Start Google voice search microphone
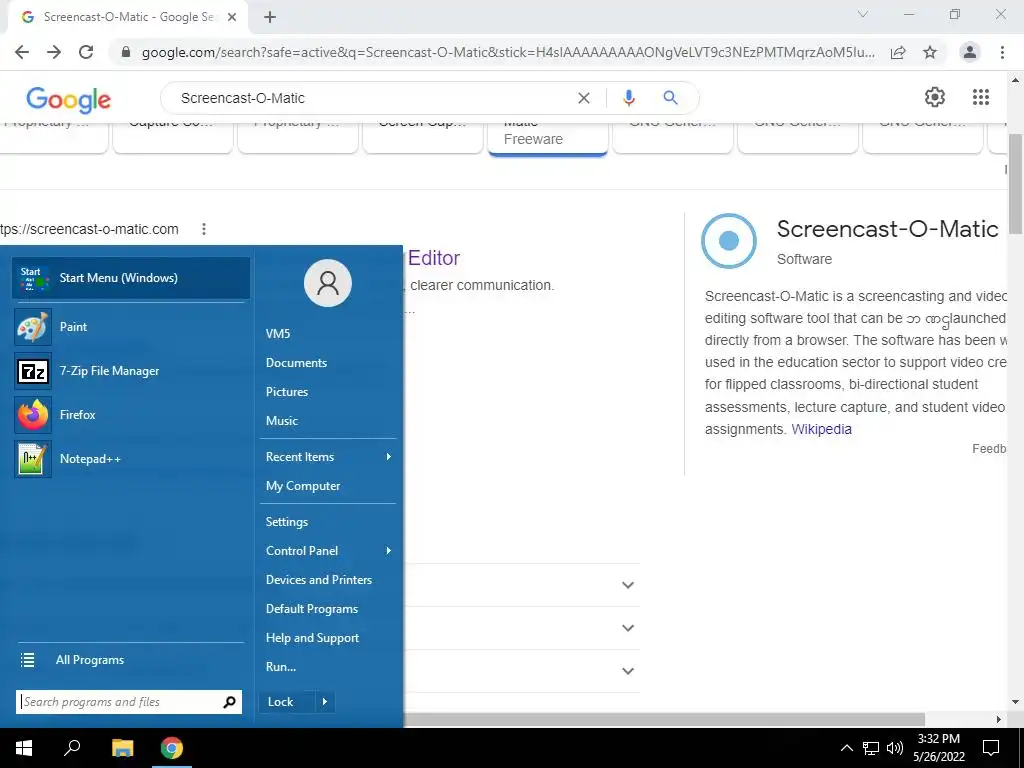1024x768 pixels. point(628,98)
